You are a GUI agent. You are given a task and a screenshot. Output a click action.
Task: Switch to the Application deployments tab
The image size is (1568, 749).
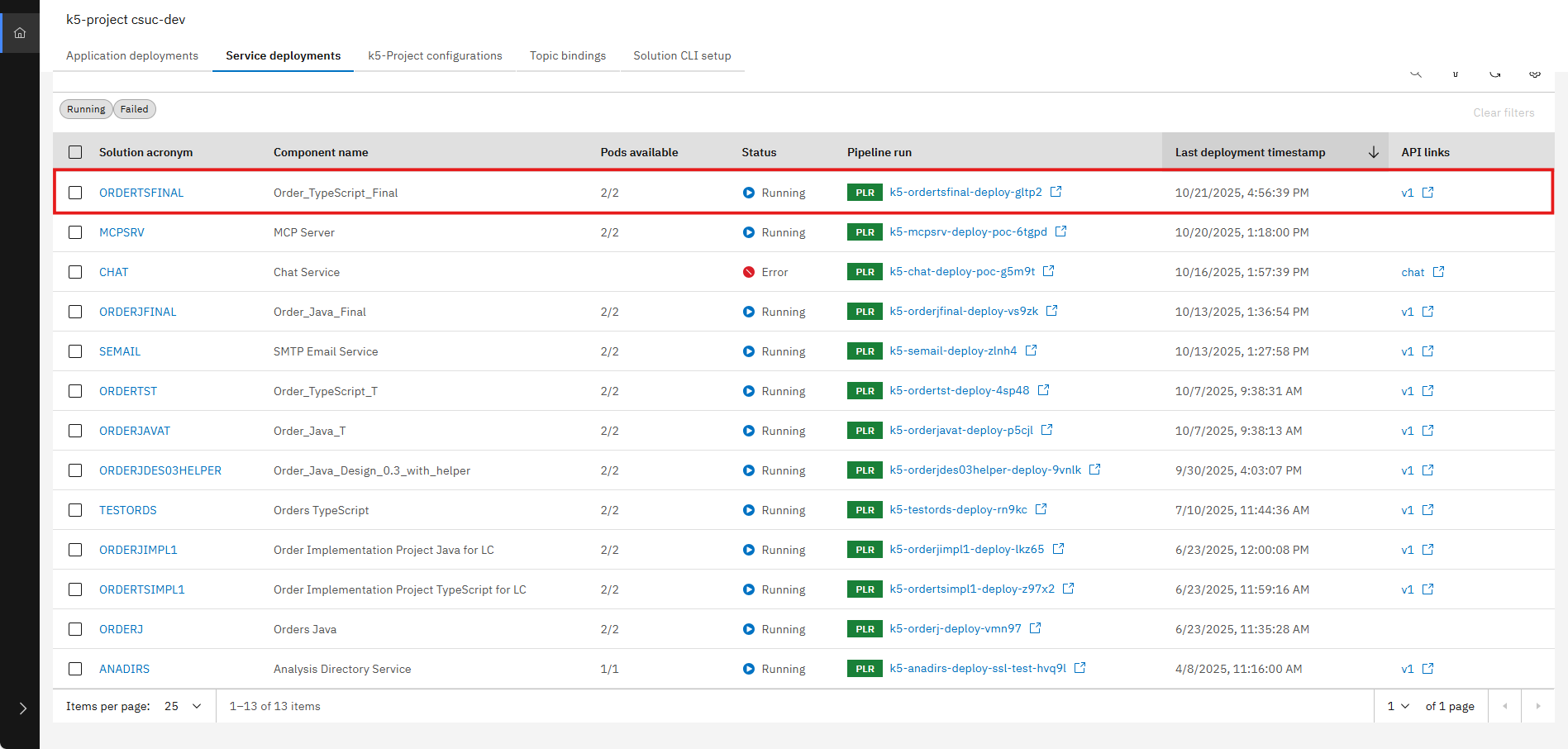click(x=131, y=55)
